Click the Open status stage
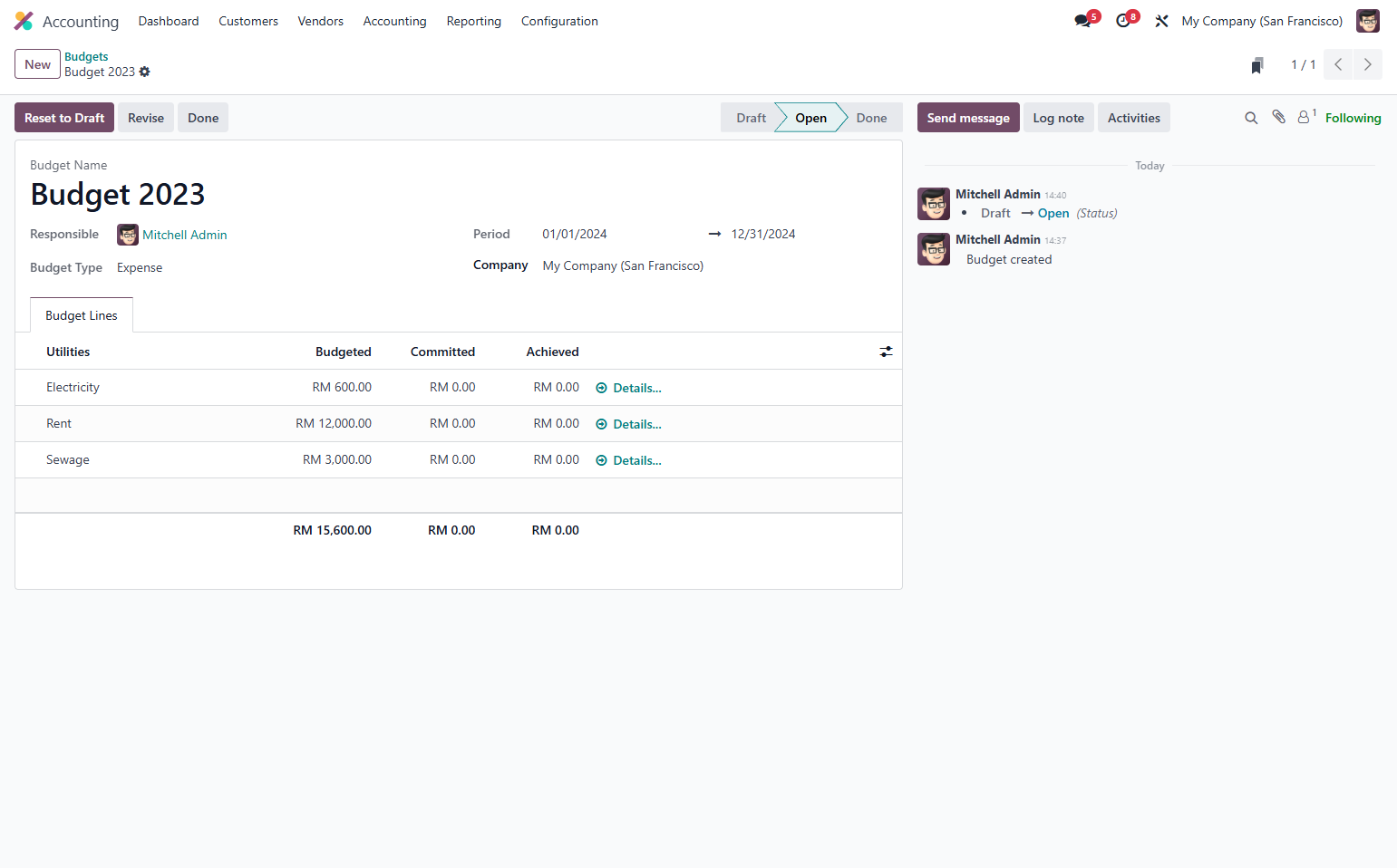1397x868 pixels. pos(810,118)
